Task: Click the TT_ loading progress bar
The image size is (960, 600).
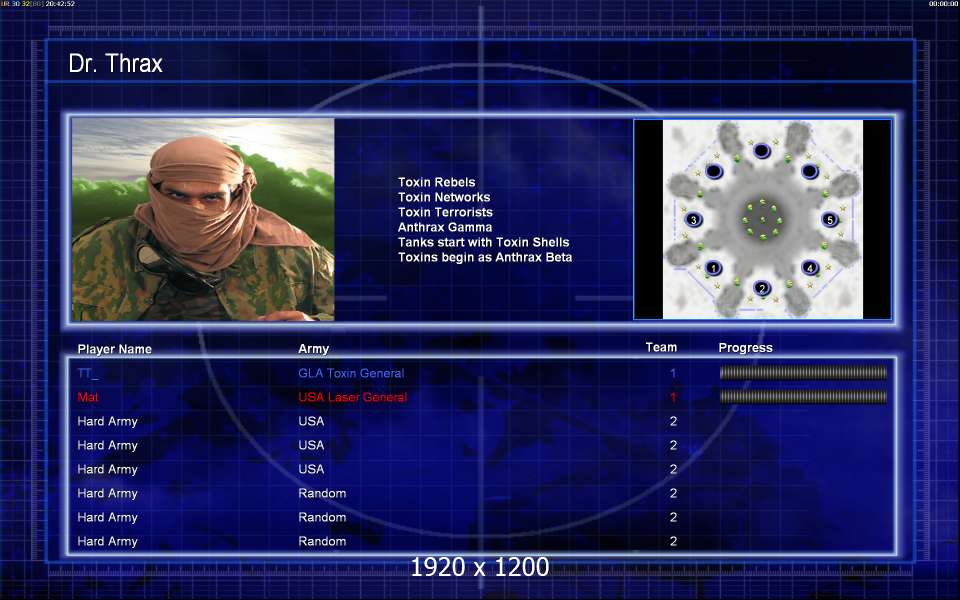Action: click(803, 373)
